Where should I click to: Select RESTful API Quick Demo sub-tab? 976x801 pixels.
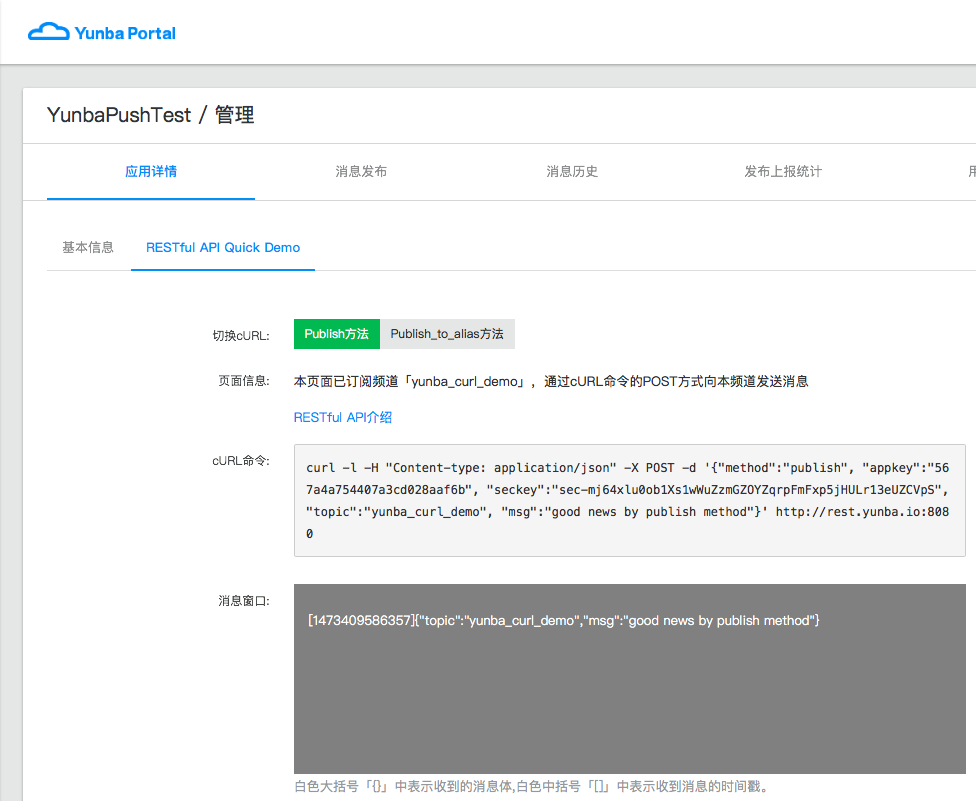[x=223, y=248]
